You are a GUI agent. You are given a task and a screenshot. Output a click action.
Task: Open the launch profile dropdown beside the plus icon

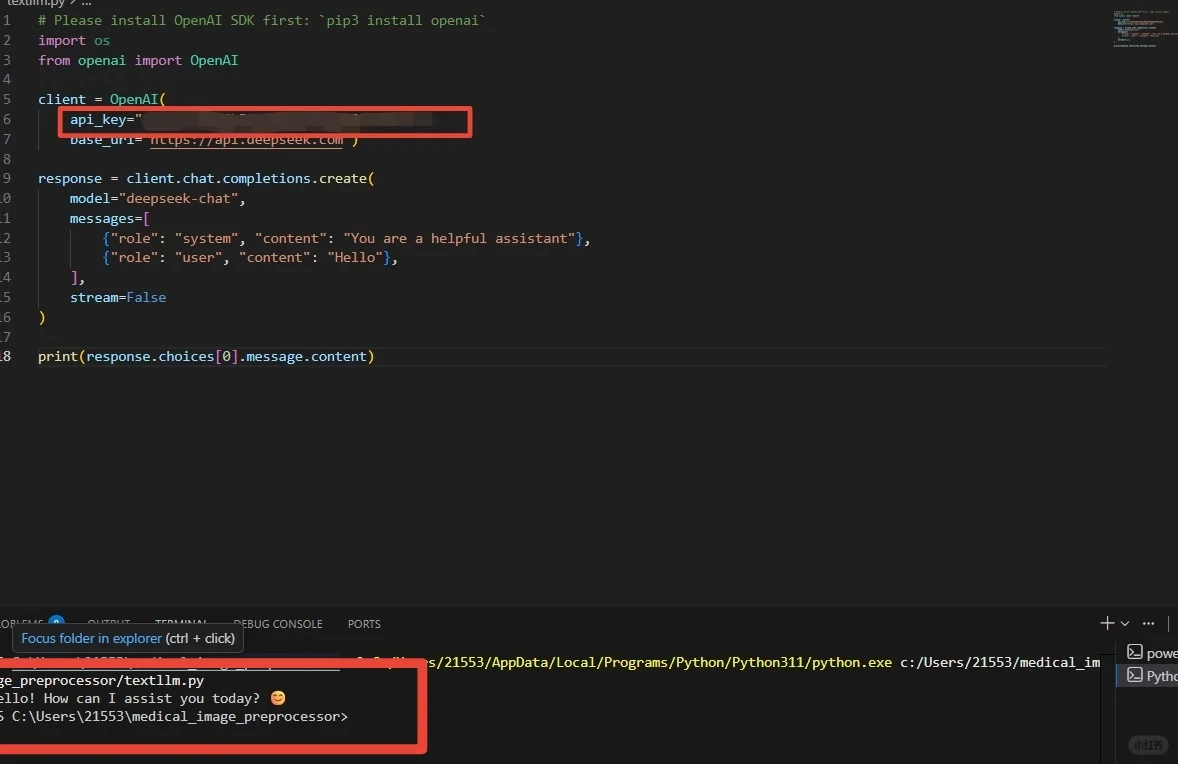point(1125,623)
